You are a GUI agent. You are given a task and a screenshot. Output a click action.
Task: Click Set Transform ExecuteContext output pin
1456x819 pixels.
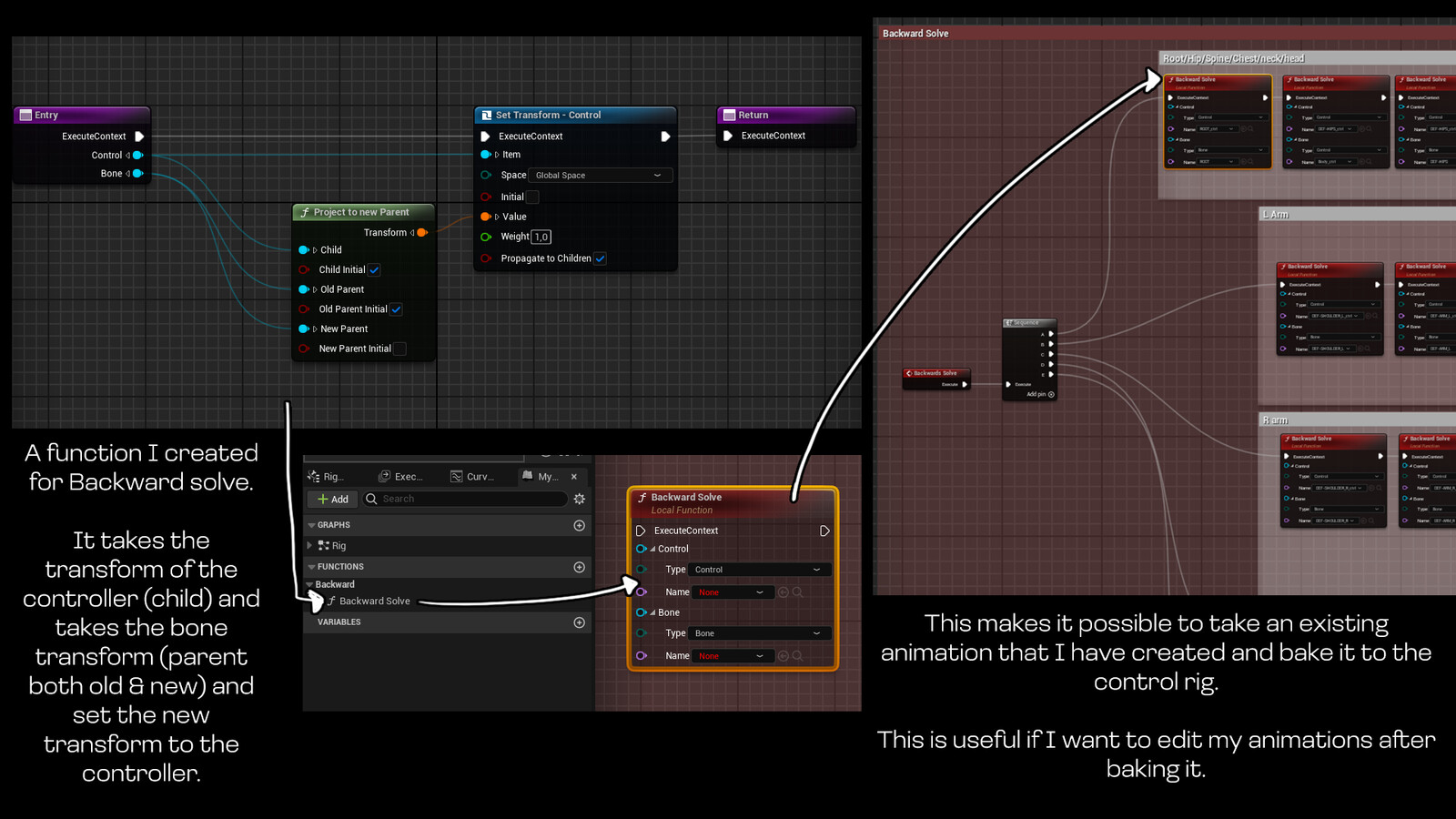pos(665,136)
